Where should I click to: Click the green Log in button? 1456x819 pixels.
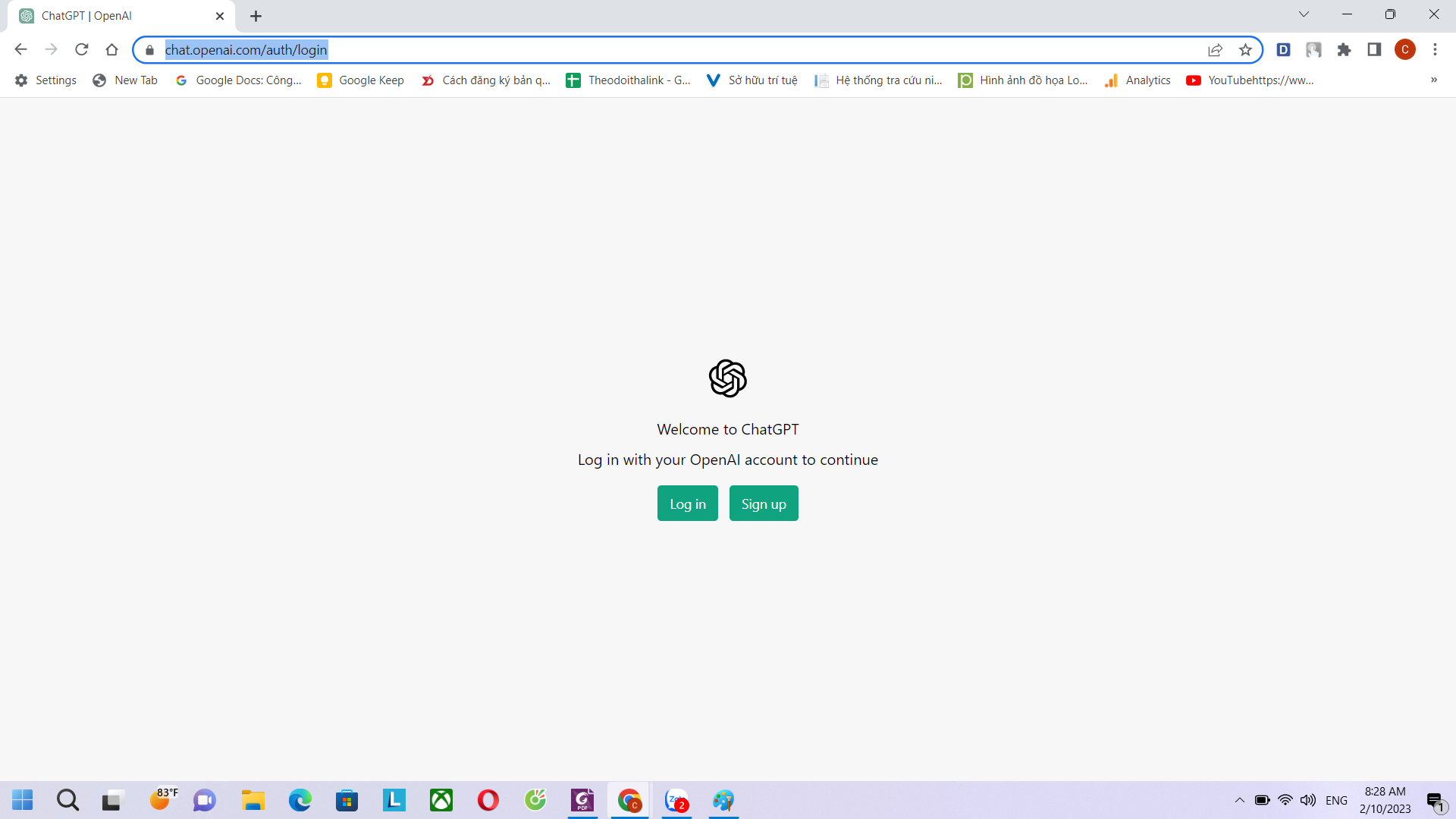(687, 504)
